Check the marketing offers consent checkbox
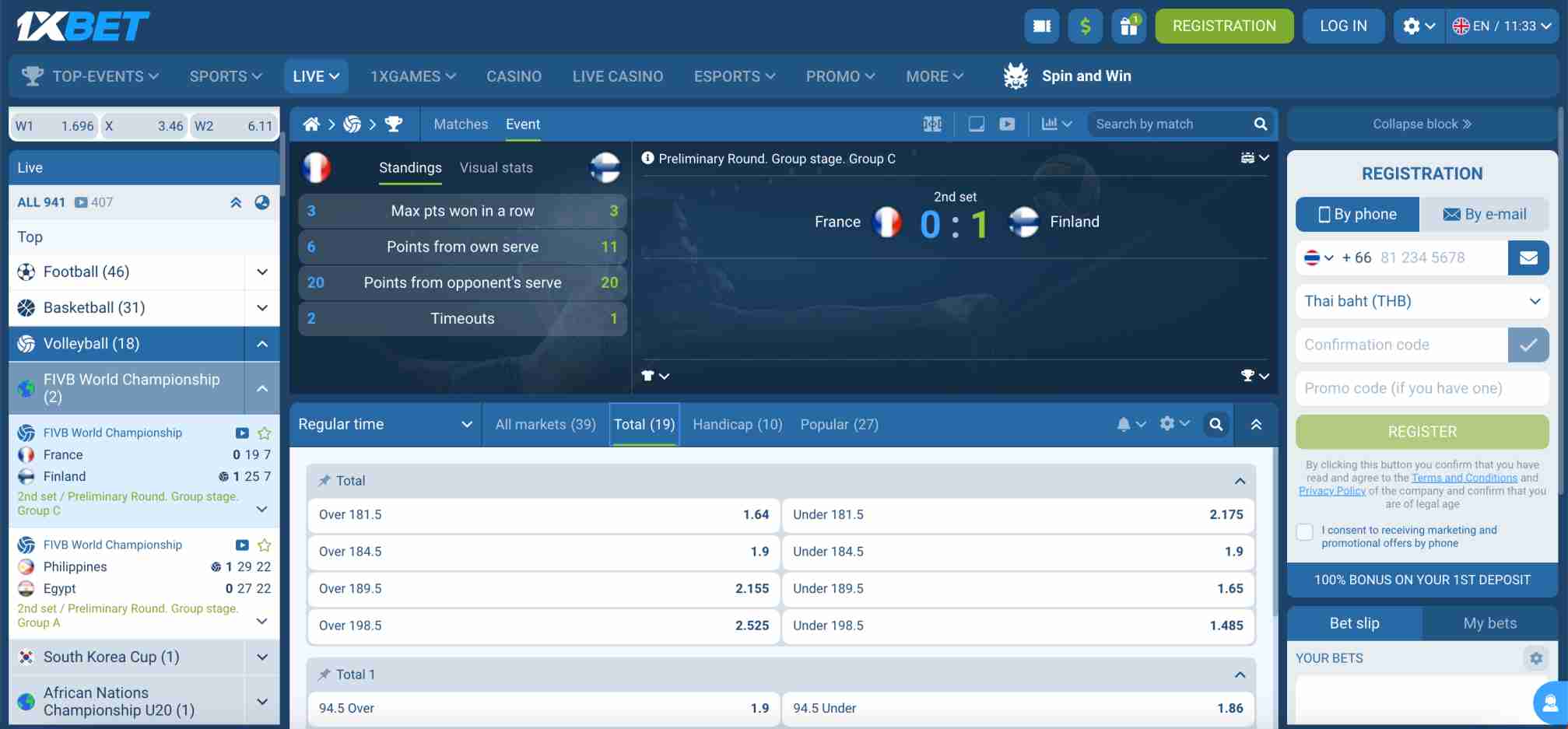 pos(1304,531)
